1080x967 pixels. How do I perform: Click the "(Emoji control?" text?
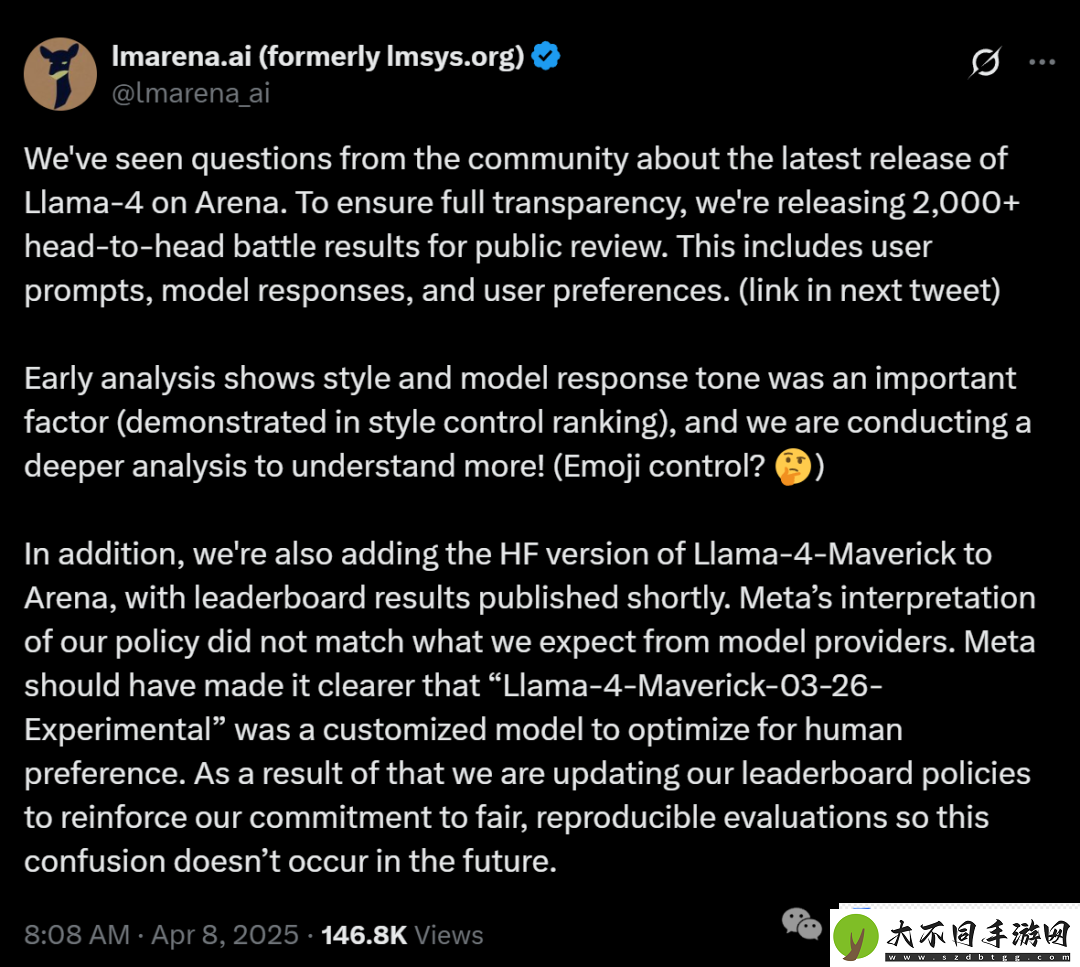660,466
